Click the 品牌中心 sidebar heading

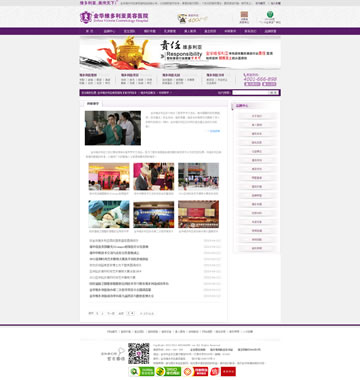[242, 106]
